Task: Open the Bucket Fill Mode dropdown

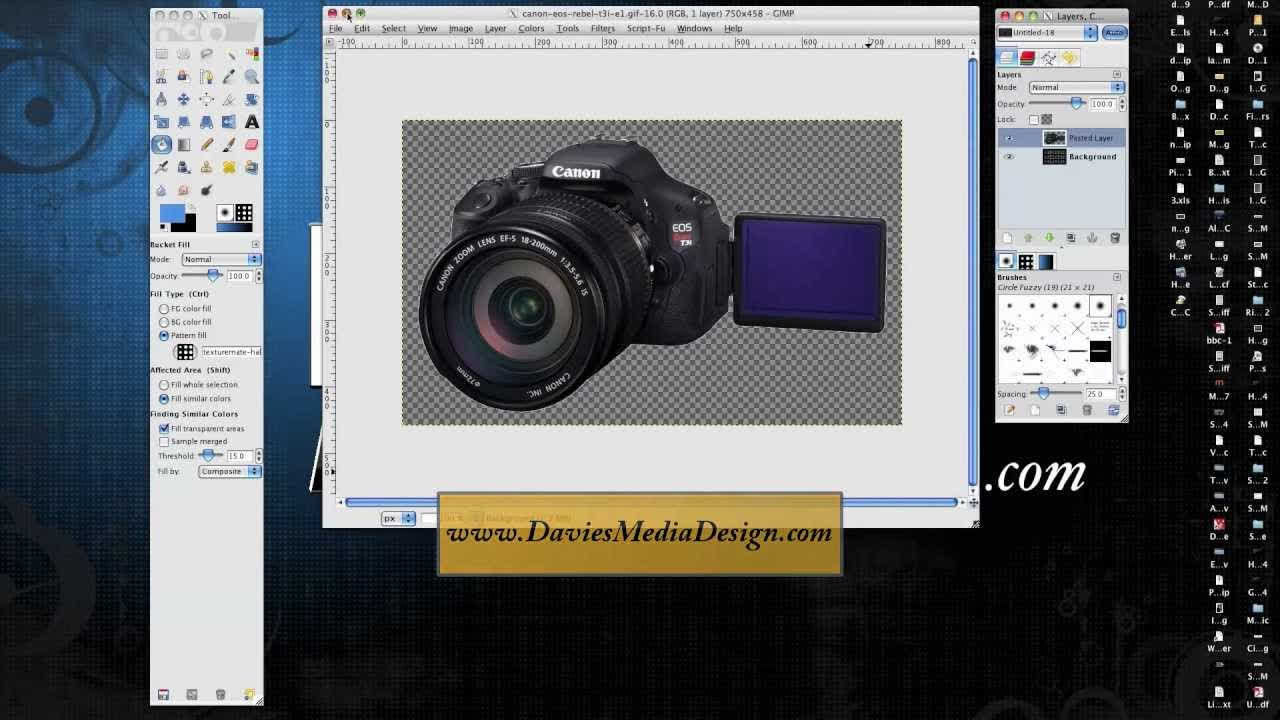Action: (220, 259)
